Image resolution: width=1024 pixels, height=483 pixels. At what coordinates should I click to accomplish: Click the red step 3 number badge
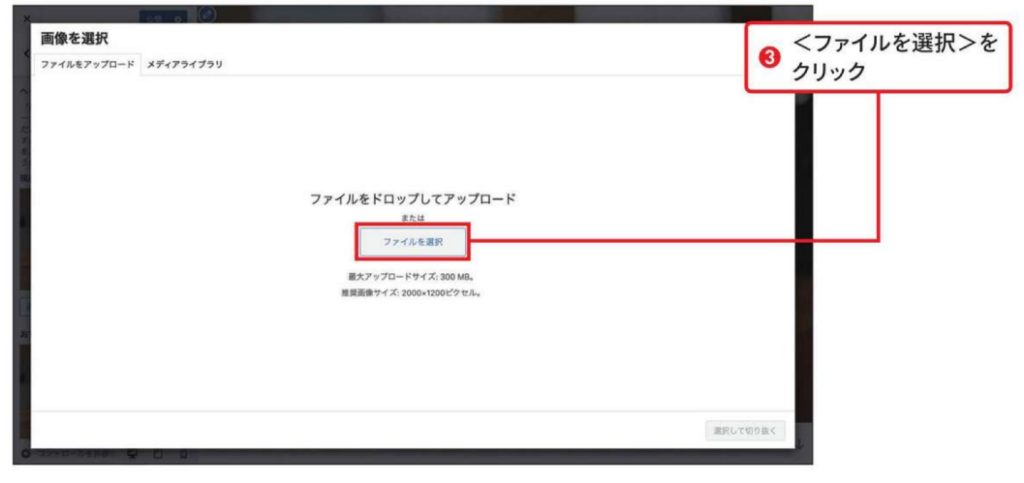coord(769,58)
